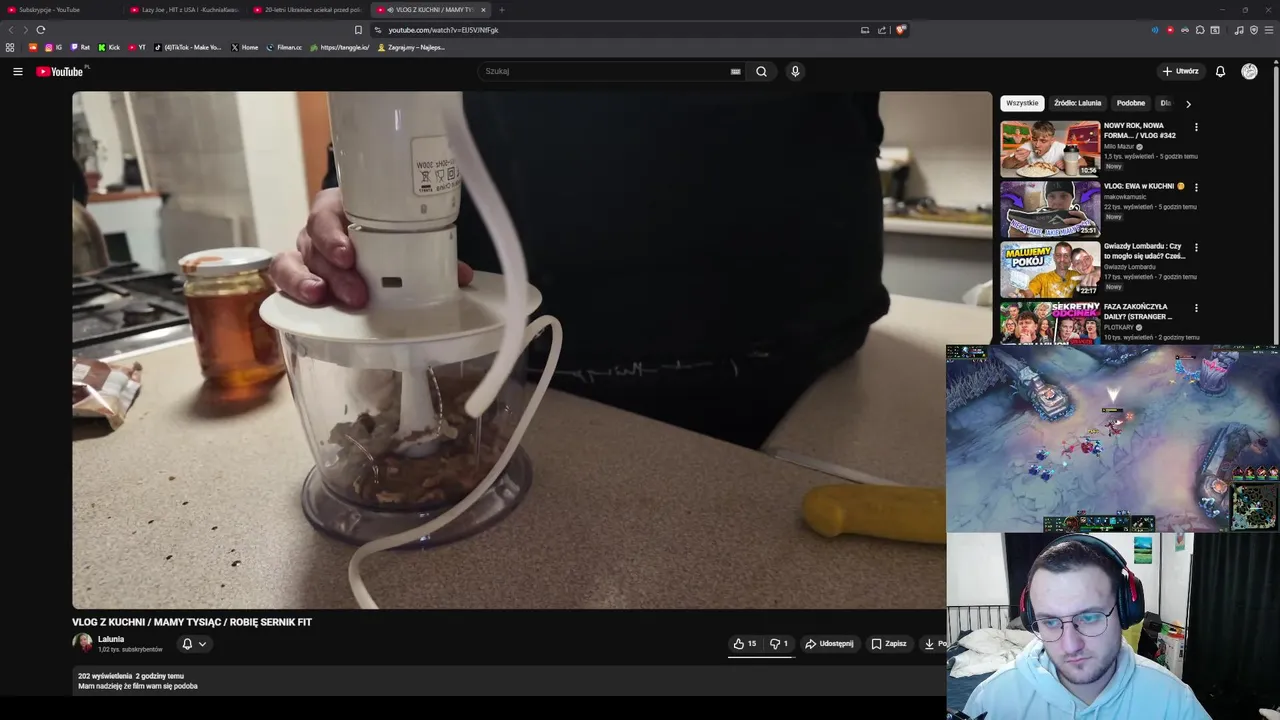Open the NOWY ROK, NOWA FORMA thumbnail
The width and height of the screenshot is (1280, 720).
[1050, 149]
